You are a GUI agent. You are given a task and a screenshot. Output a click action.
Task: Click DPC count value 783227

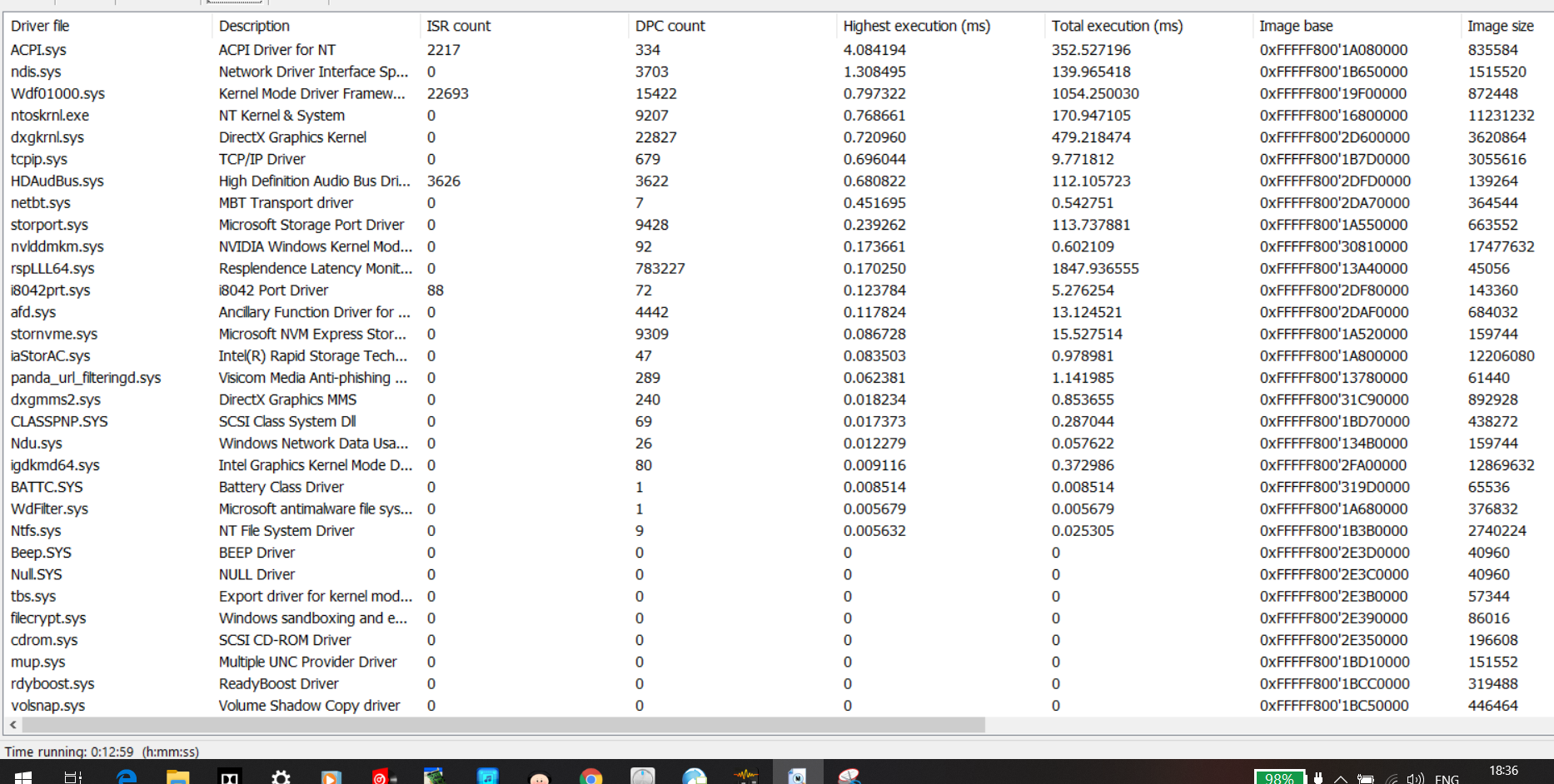coord(660,268)
